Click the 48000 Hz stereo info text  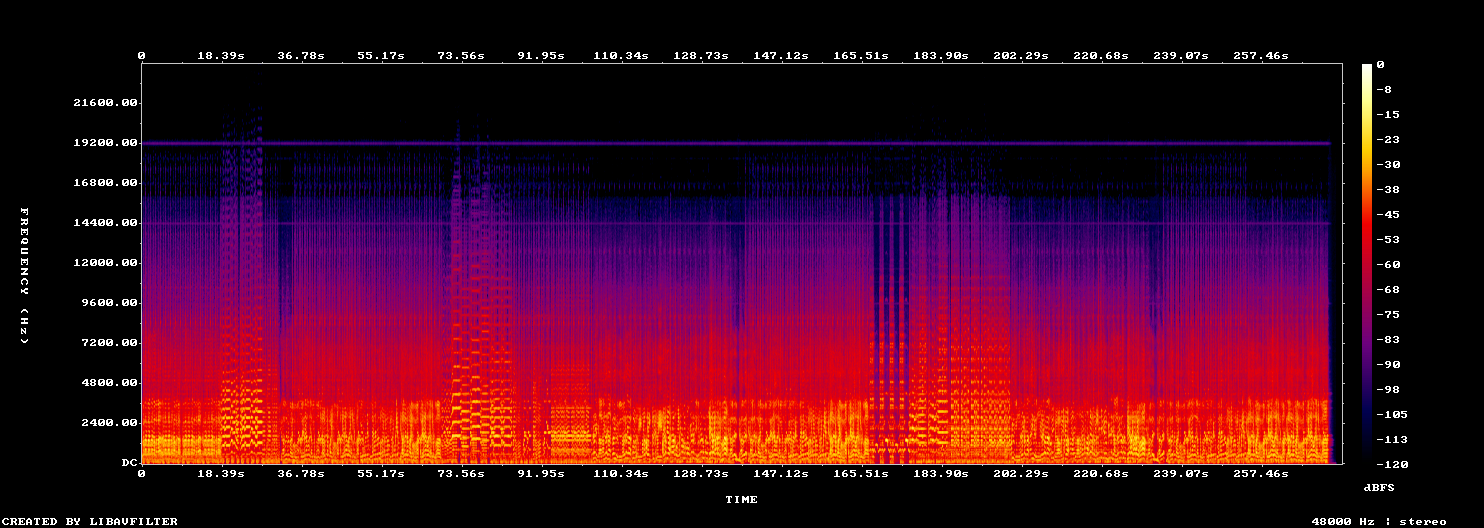(x=1379, y=521)
